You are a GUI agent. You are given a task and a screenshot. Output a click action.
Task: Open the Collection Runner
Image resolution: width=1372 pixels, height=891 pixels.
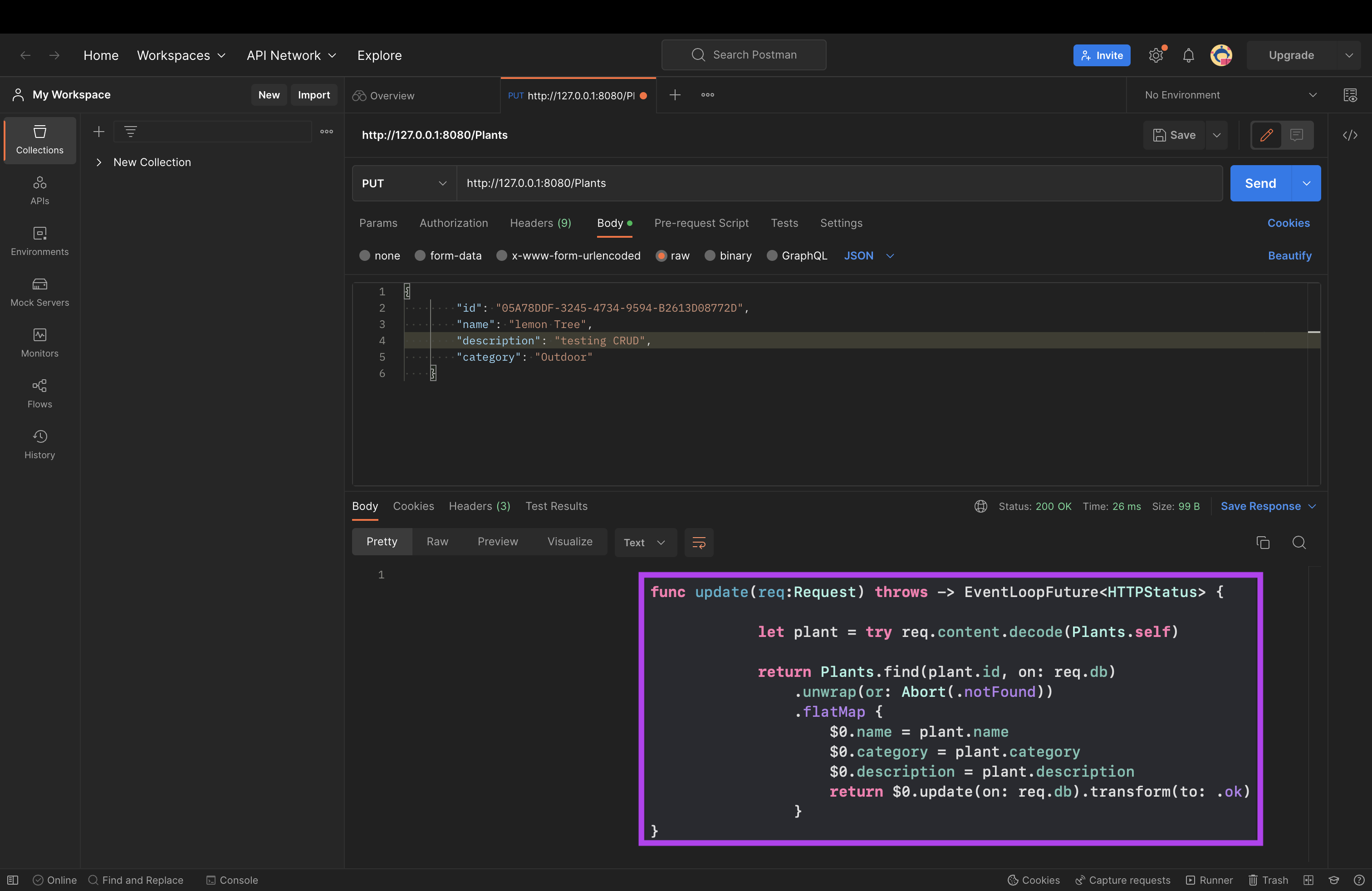(1209, 880)
